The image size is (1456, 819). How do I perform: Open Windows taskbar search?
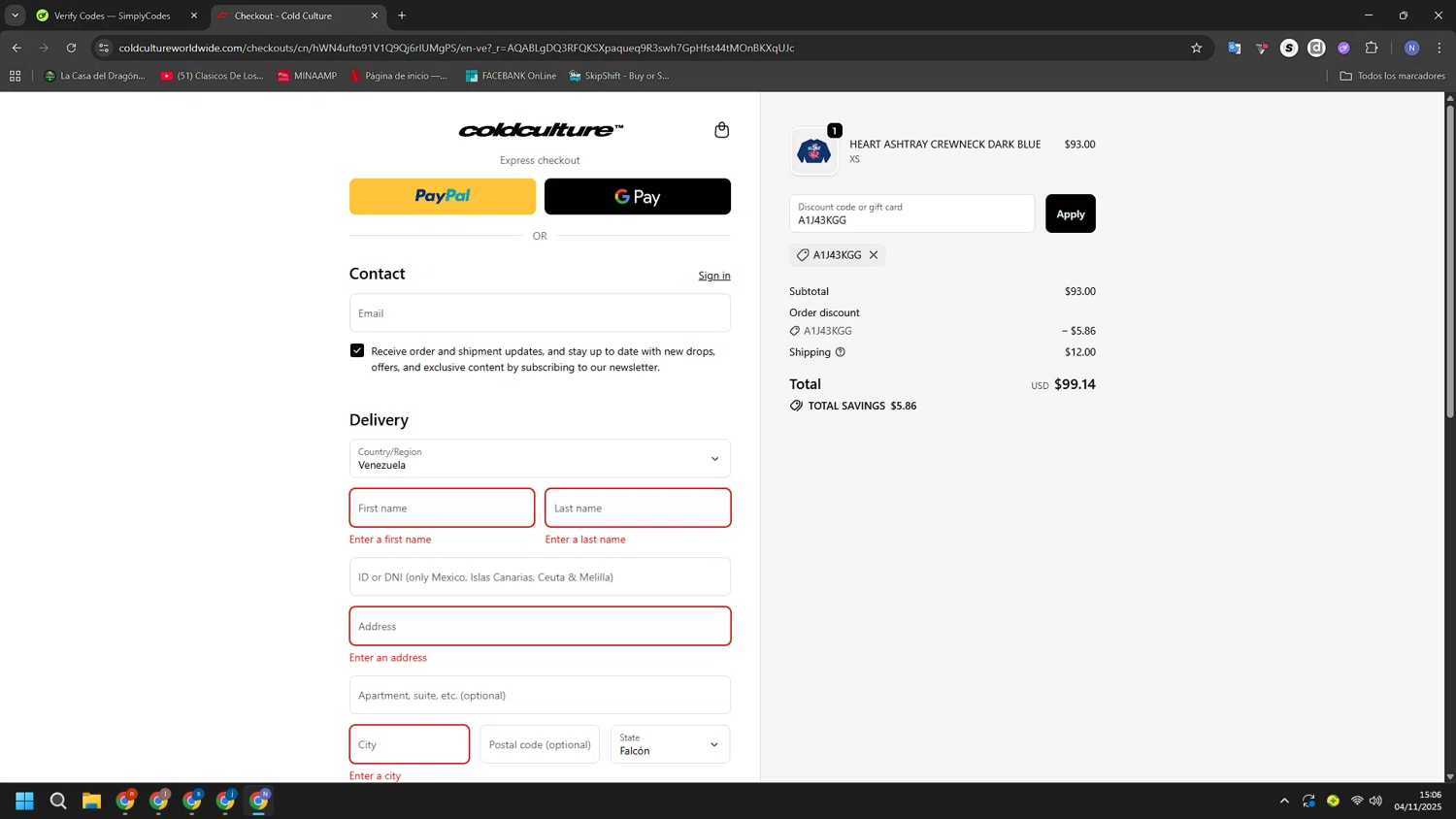[58, 801]
